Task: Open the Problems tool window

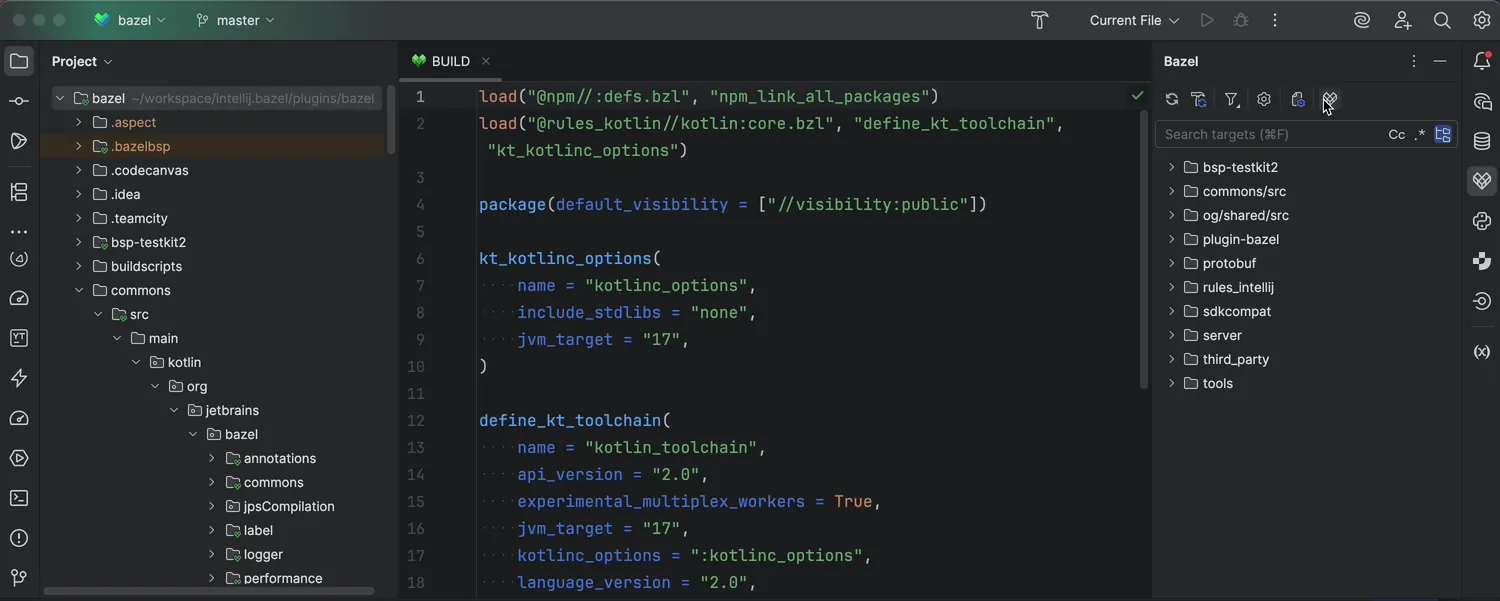Action: pyautogui.click(x=19, y=538)
